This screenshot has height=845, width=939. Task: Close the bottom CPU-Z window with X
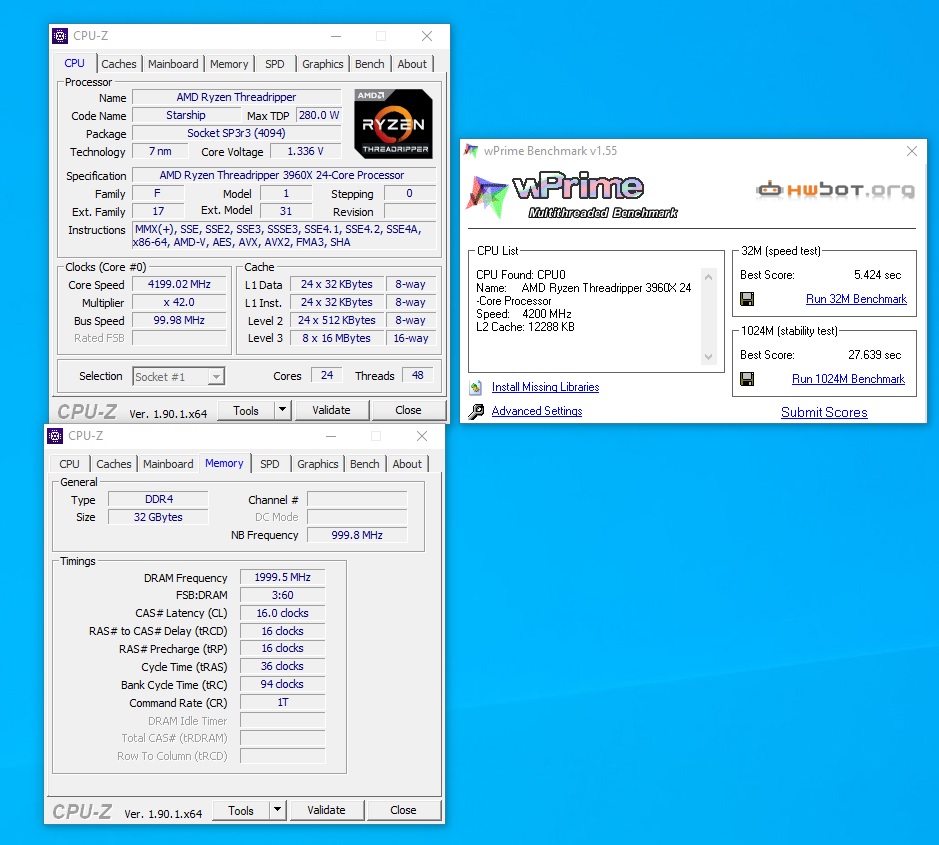[422, 436]
